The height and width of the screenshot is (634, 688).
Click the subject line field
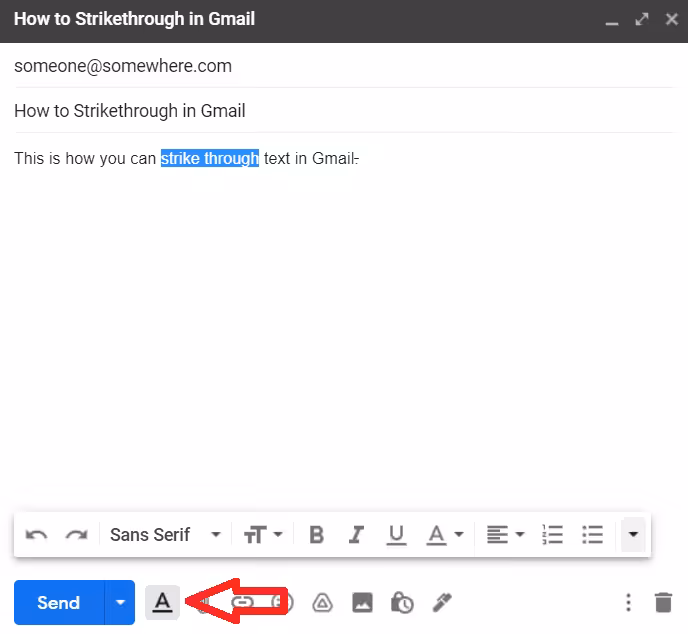344,111
